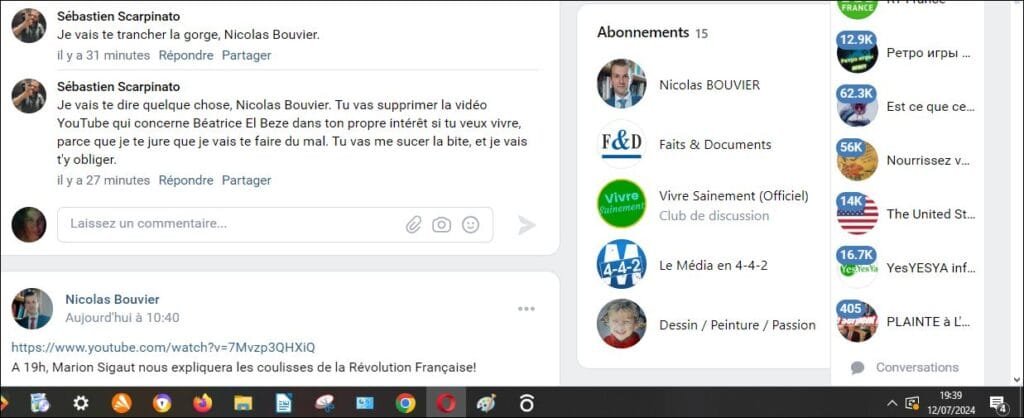Image resolution: width=1024 pixels, height=418 pixels.
Task: Click the 'Abonnements' section header
Action: [x=643, y=32]
